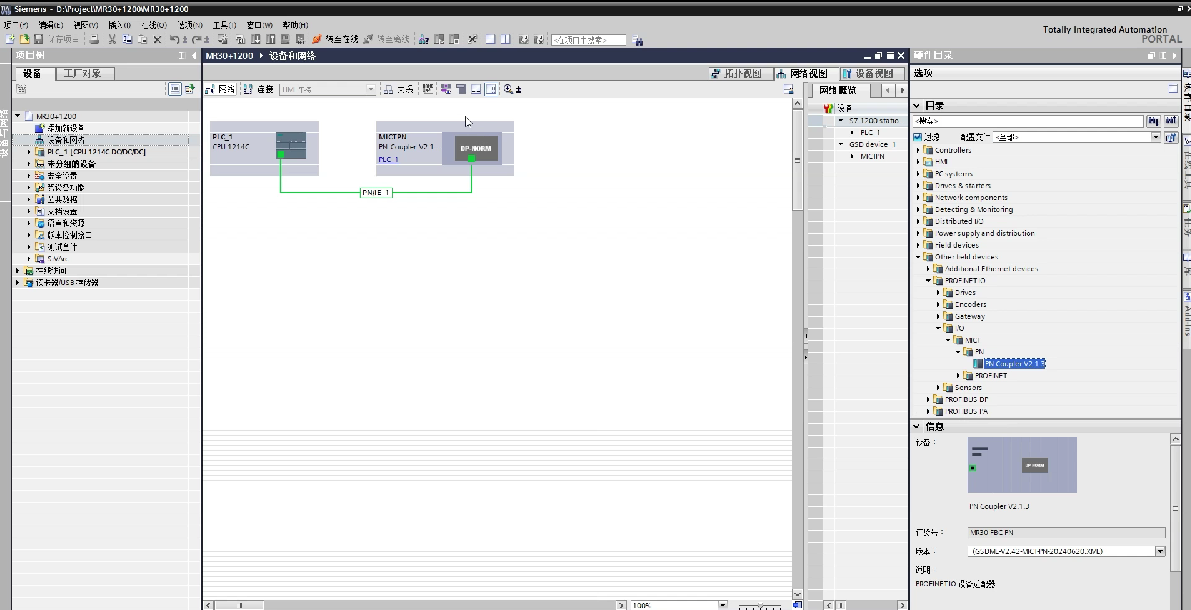
Task: Open the connection type dropdown in editor toolbar
Action: [371, 90]
